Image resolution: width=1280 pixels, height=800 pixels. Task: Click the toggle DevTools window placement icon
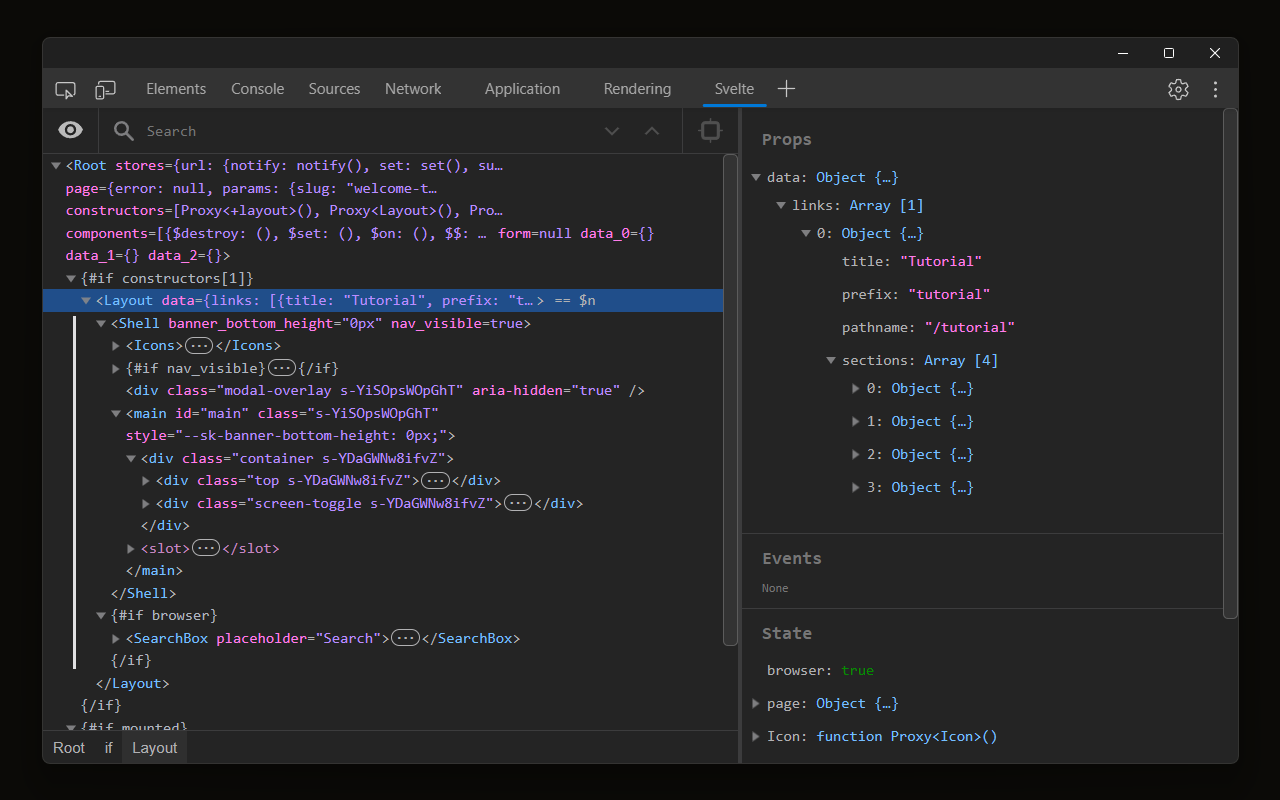[x=105, y=89]
